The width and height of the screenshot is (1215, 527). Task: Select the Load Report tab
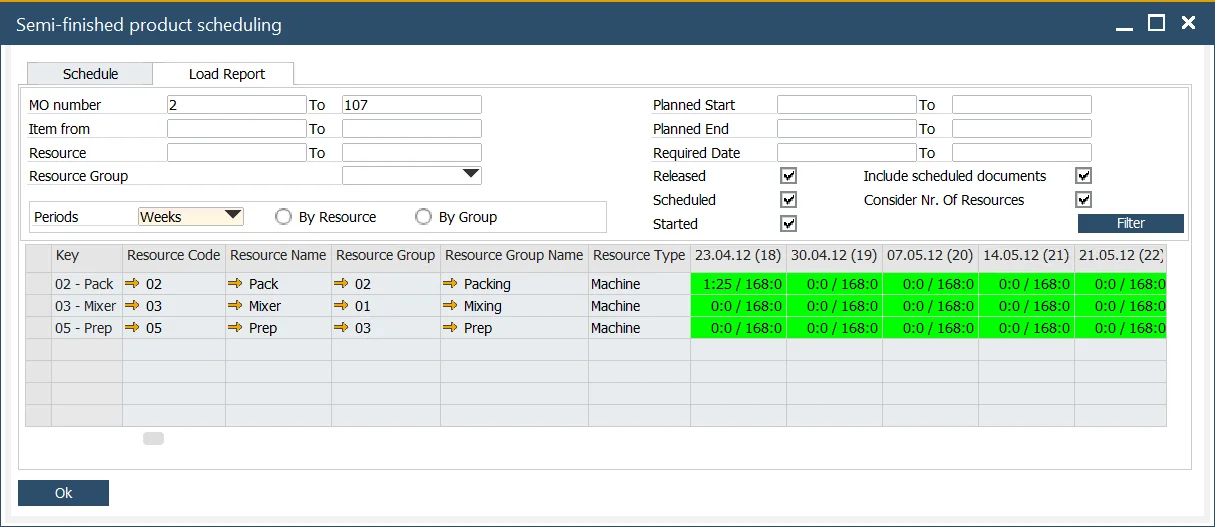227,74
